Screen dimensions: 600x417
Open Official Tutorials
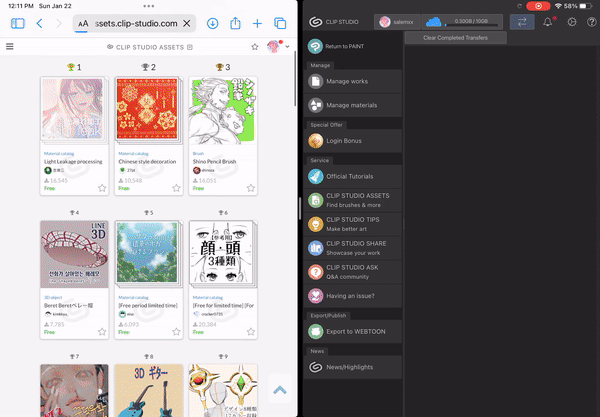click(352, 176)
